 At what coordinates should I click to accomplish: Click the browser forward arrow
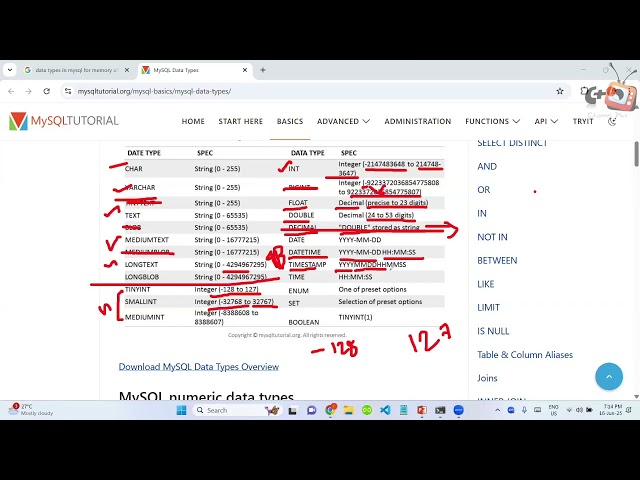pos(29,91)
